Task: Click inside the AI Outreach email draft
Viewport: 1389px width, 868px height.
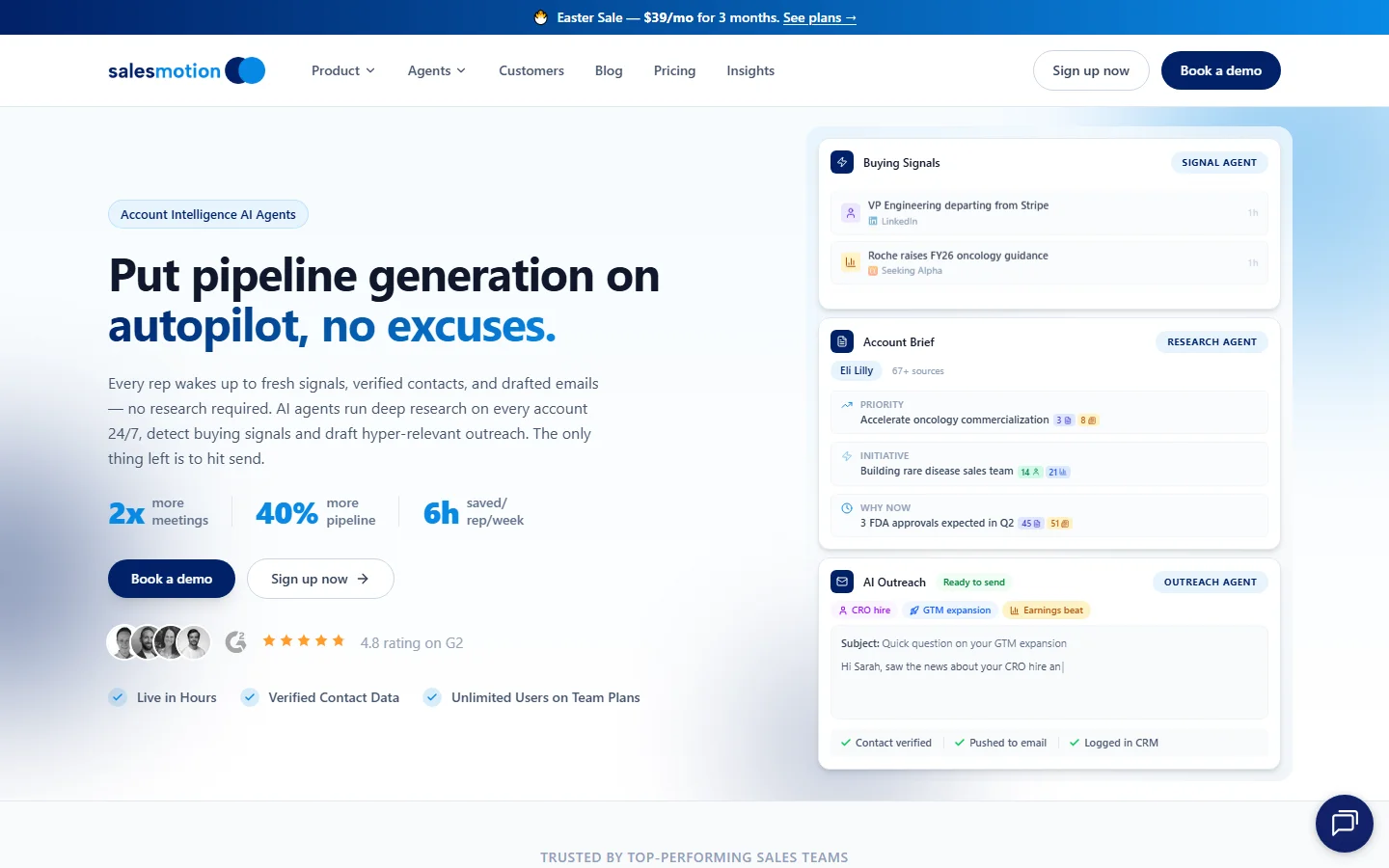Action: 1049,672
